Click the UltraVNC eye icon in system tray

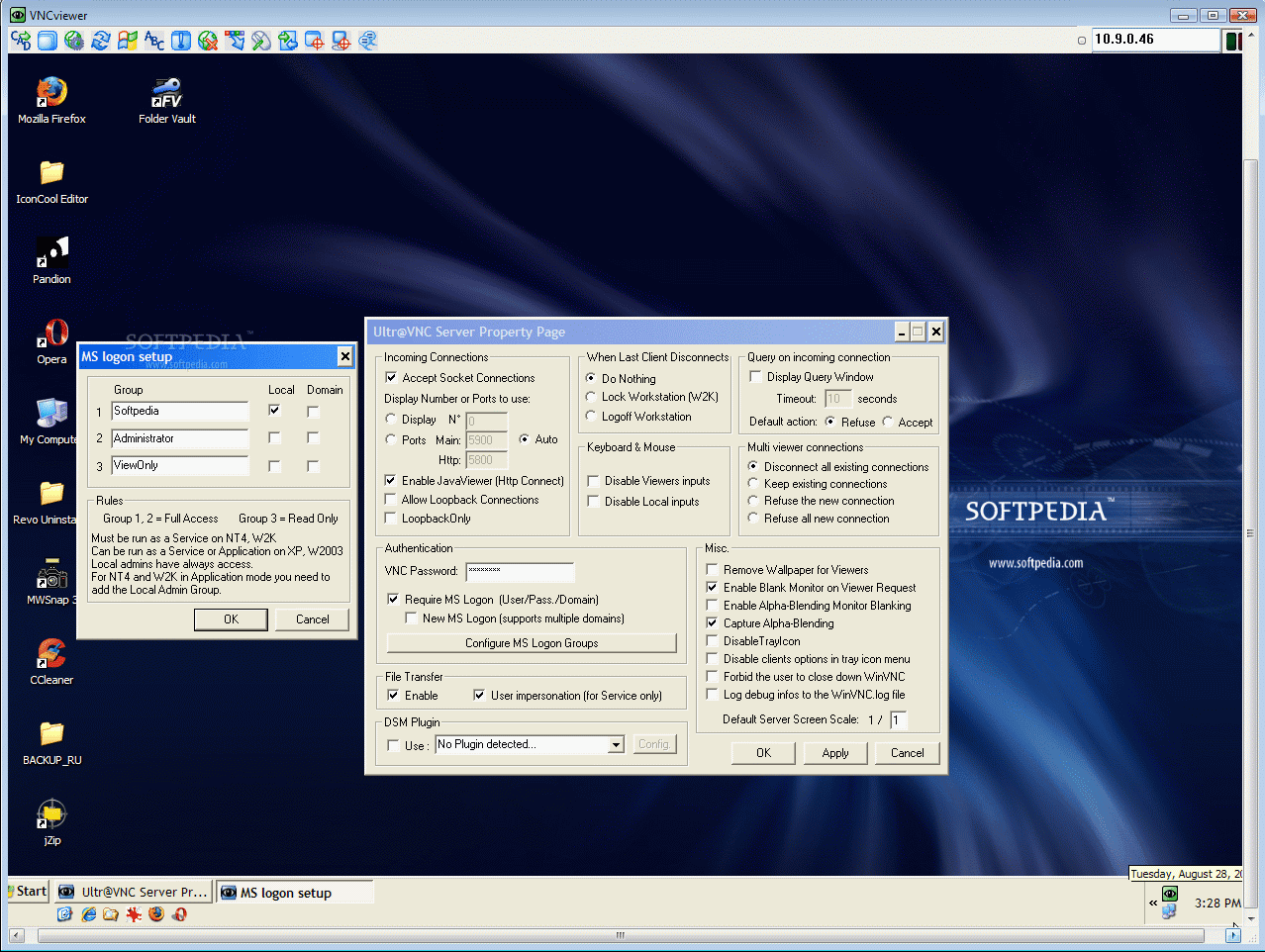pyautogui.click(x=1170, y=894)
